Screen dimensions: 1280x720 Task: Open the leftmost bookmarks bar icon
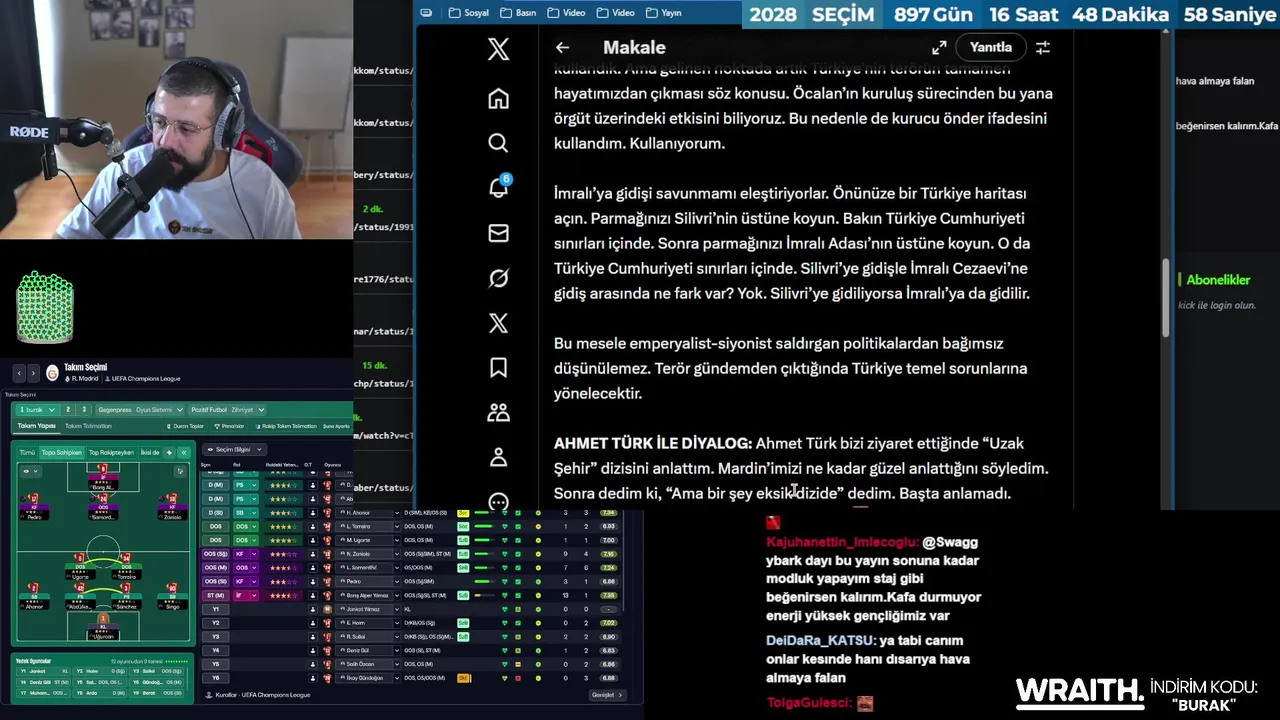(x=427, y=13)
